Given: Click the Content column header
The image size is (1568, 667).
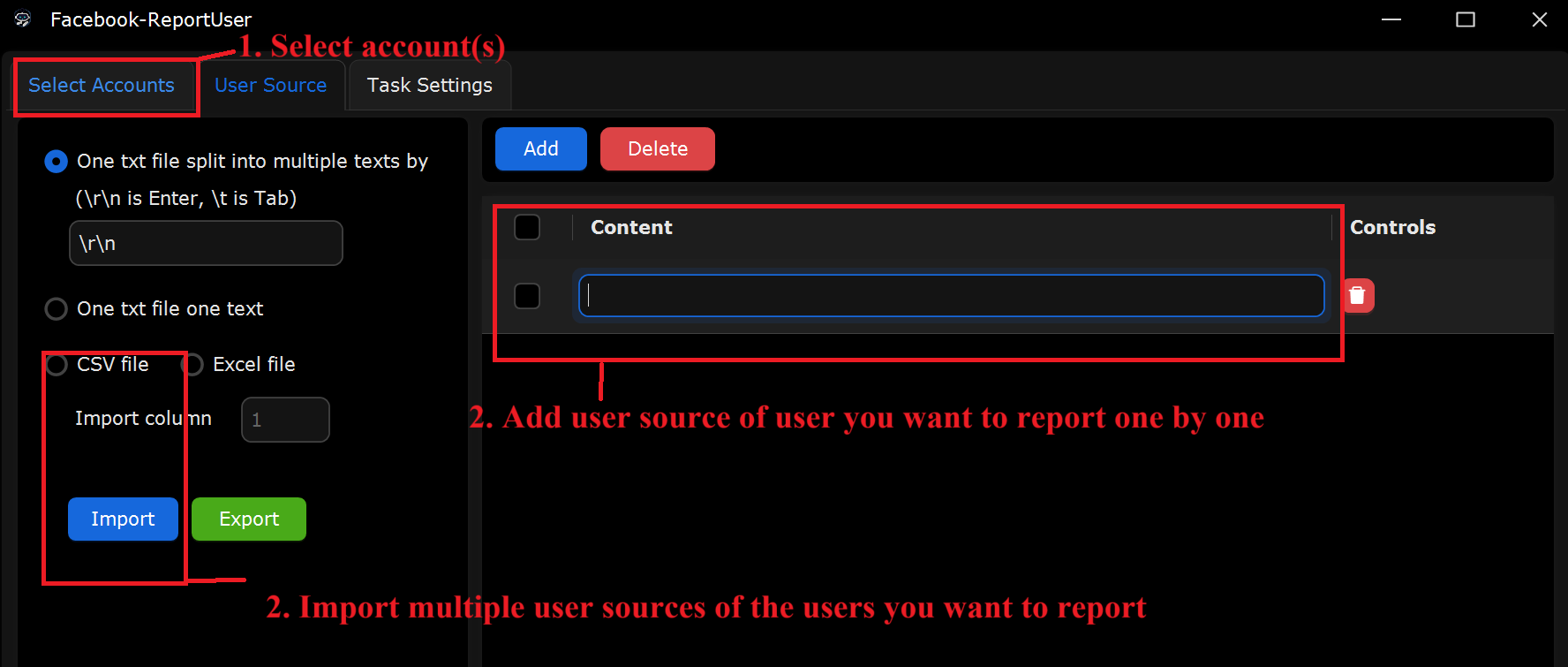Looking at the screenshot, I should pyautogui.click(x=631, y=227).
